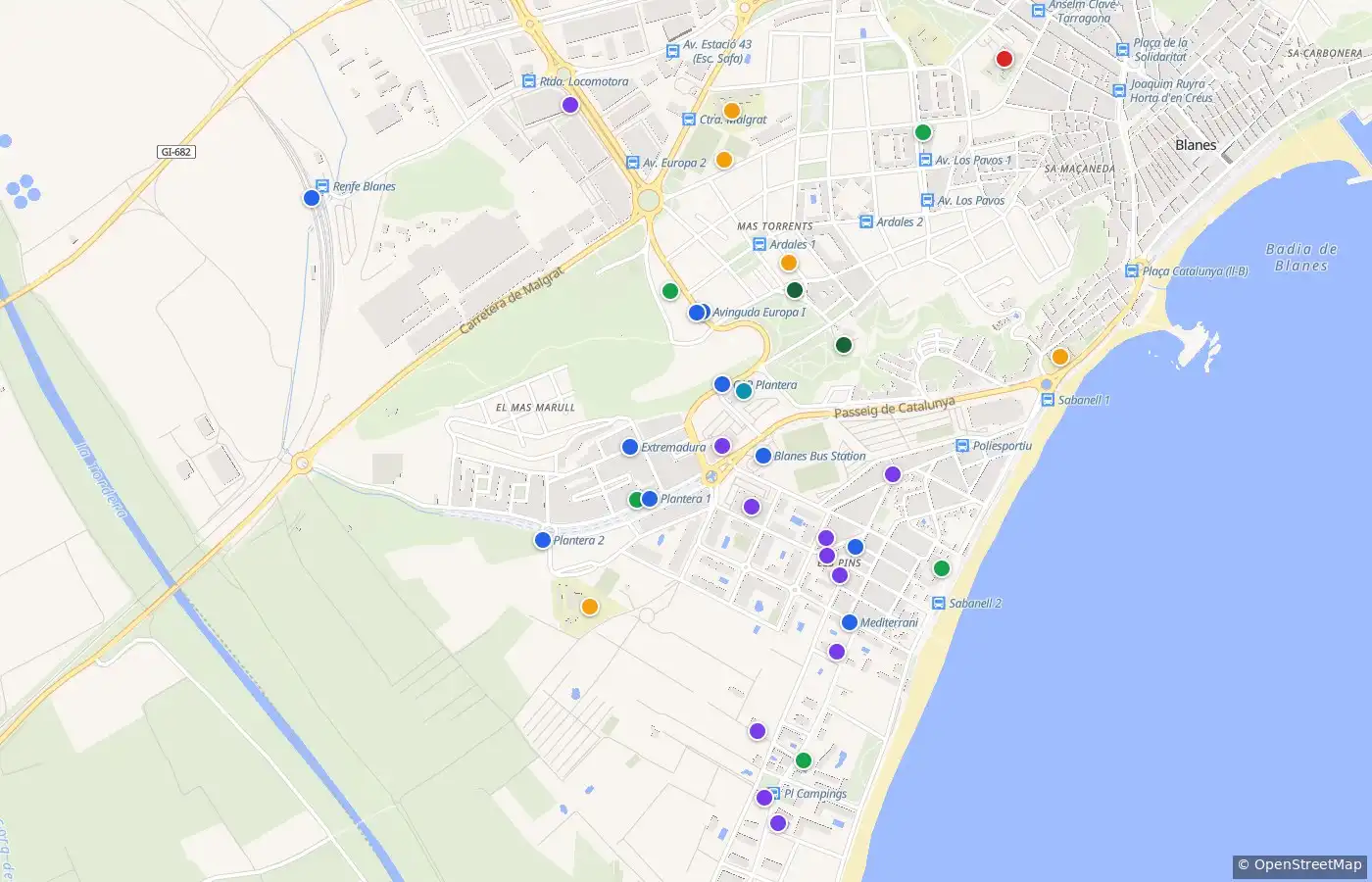Click the Av. Estació 43 bus stop icon
Image resolution: width=1372 pixels, height=882 pixels.
pyautogui.click(x=672, y=51)
